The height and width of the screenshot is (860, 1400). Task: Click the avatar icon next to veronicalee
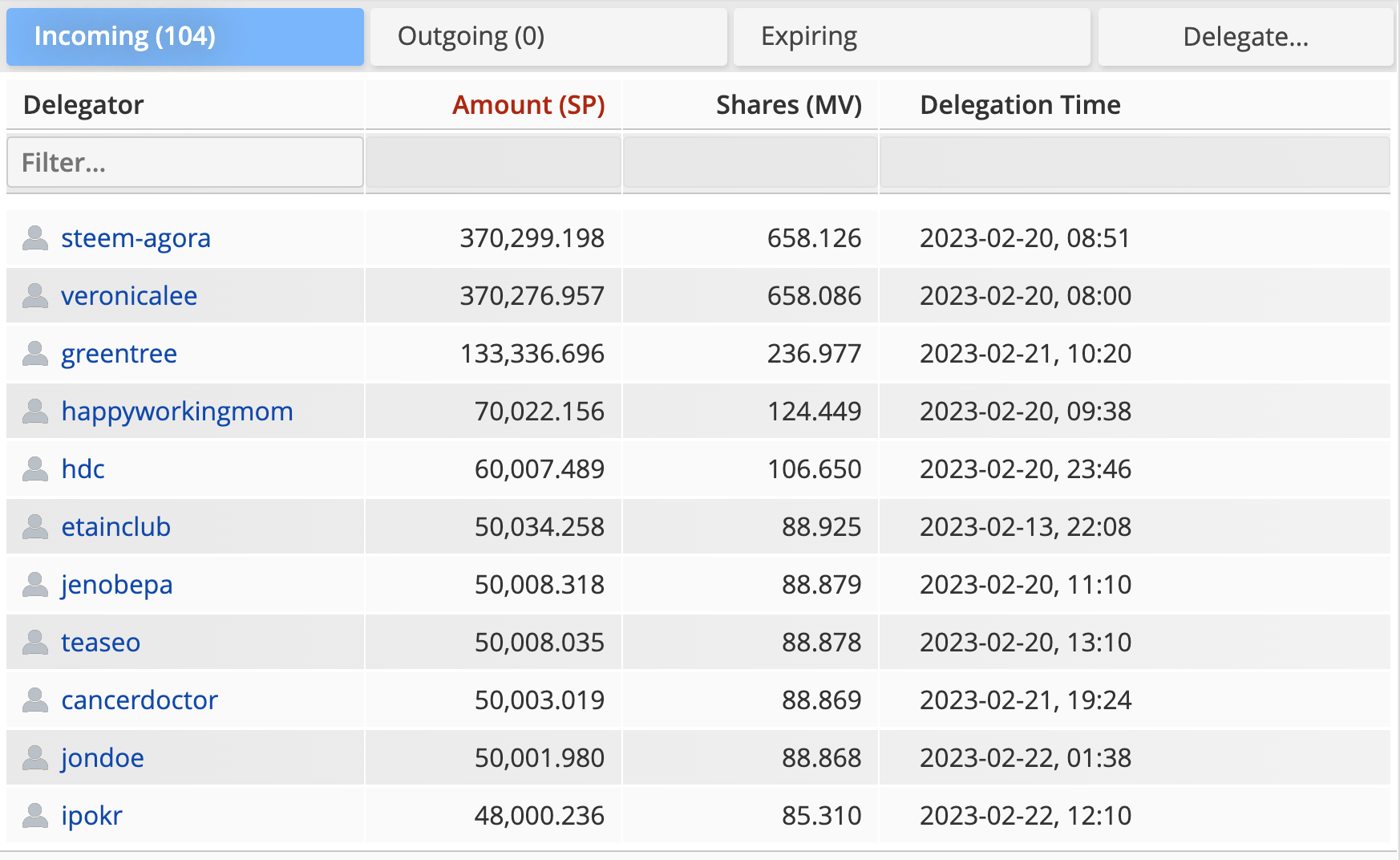35,296
